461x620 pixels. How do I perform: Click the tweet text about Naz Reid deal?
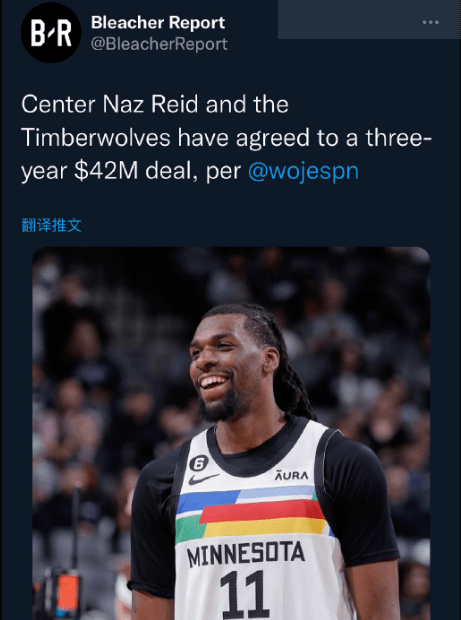click(x=226, y=138)
